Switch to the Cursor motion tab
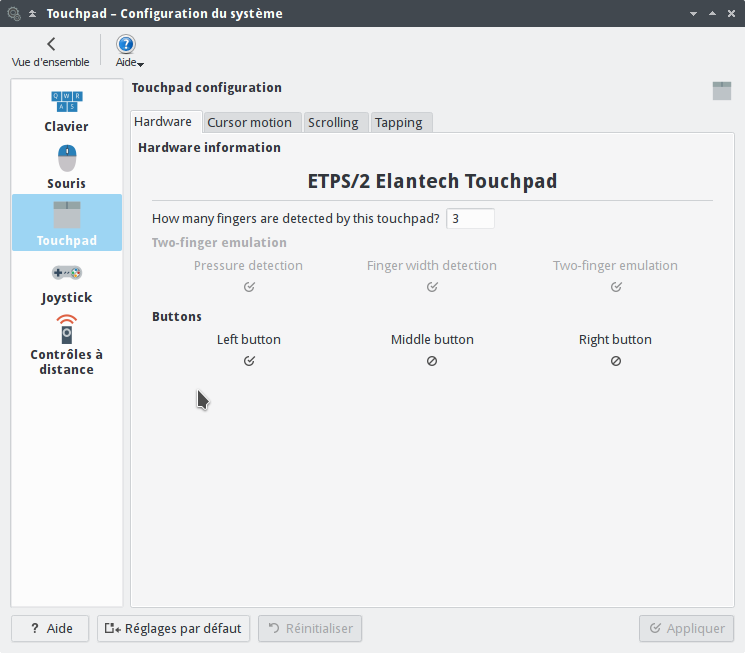 [249, 122]
